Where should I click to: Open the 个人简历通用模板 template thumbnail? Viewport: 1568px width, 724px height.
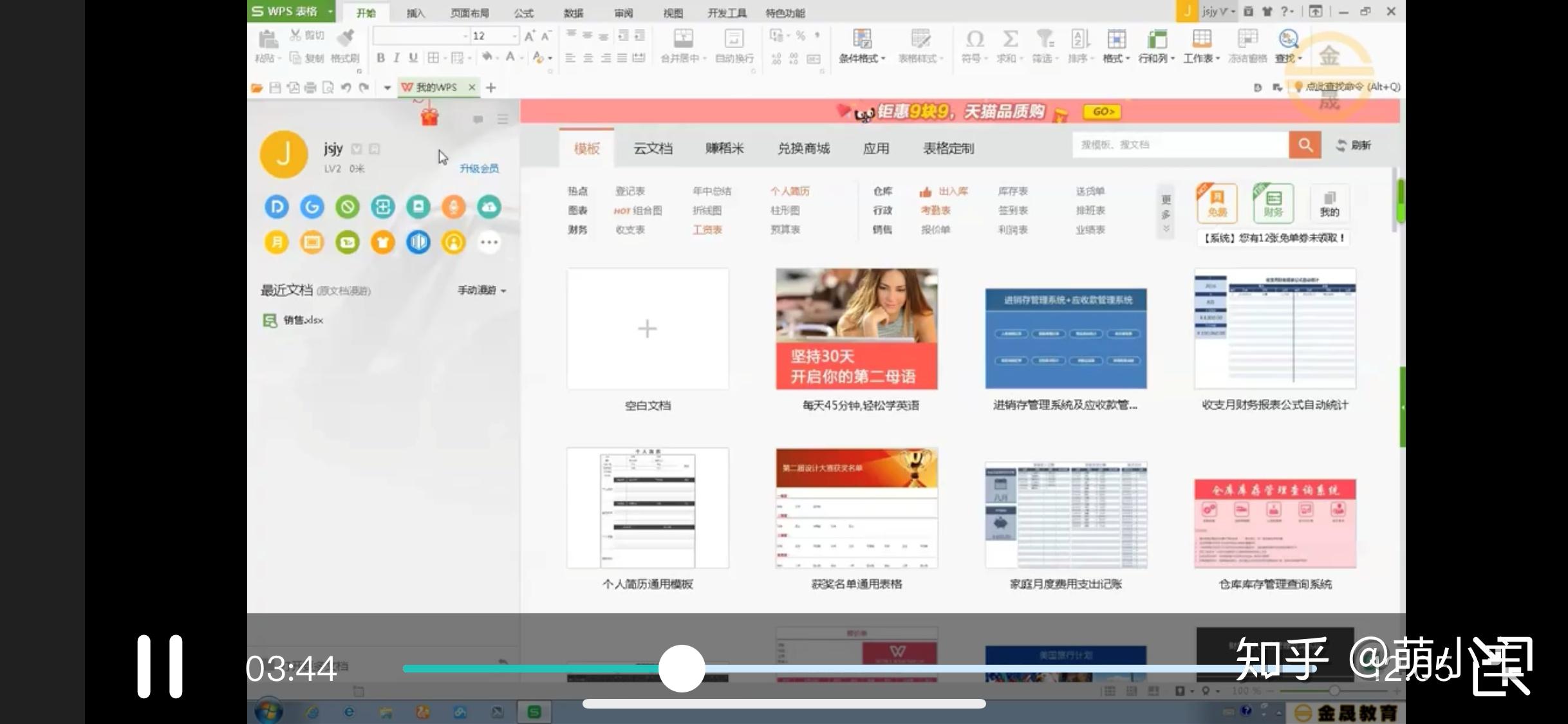(648, 508)
